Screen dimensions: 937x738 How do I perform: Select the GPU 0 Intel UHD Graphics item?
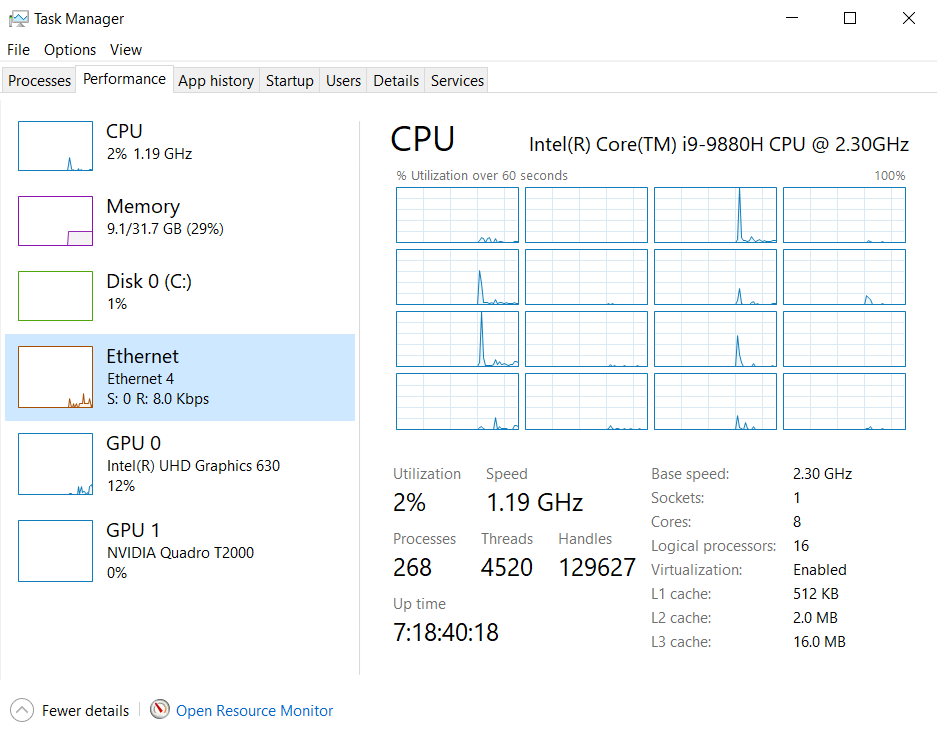tap(180, 464)
